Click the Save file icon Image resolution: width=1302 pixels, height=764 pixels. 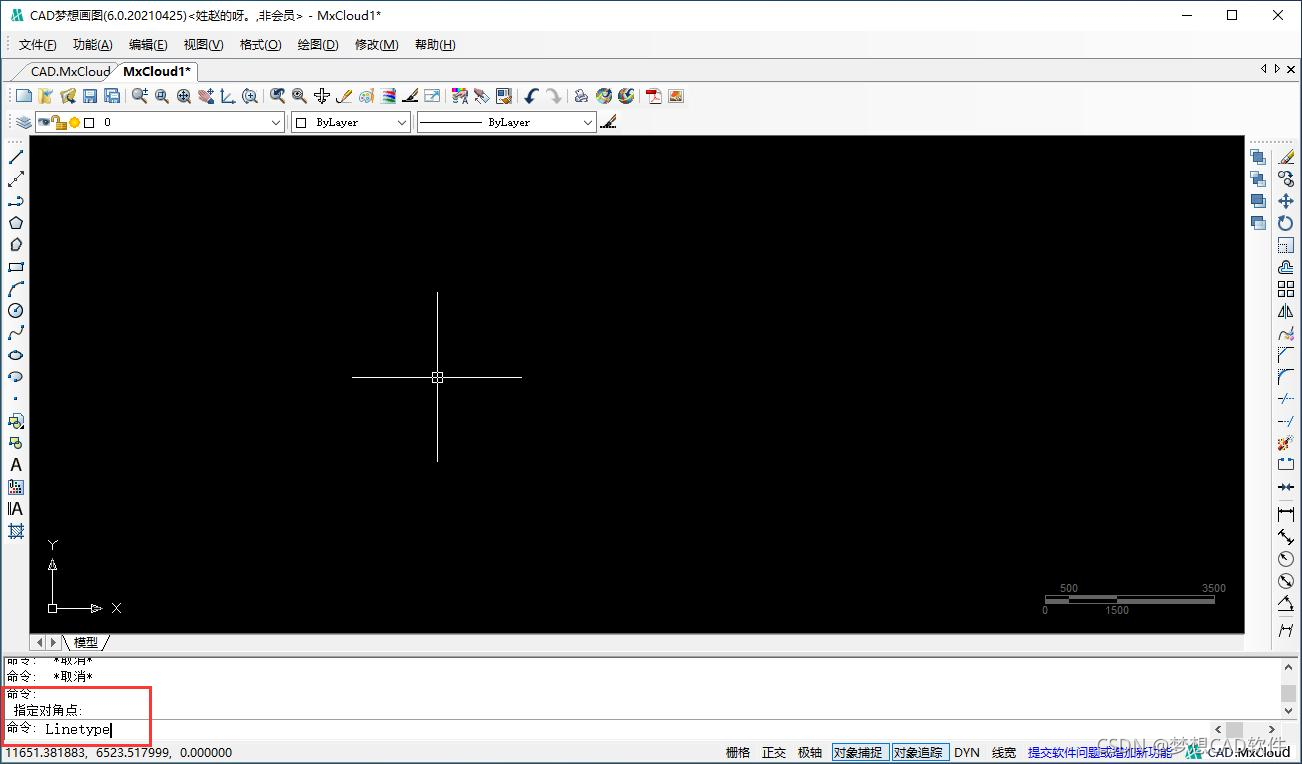90,96
